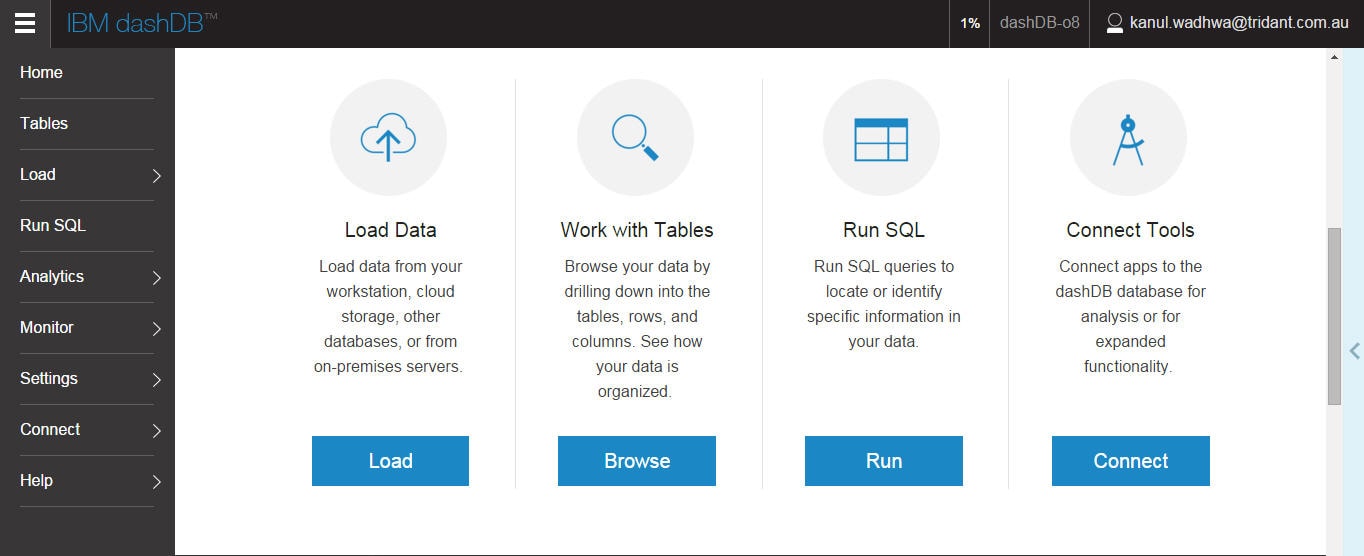Click the user profile avatar icon
The height and width of the screenshot is (556, 1364).
(1115, 23)
